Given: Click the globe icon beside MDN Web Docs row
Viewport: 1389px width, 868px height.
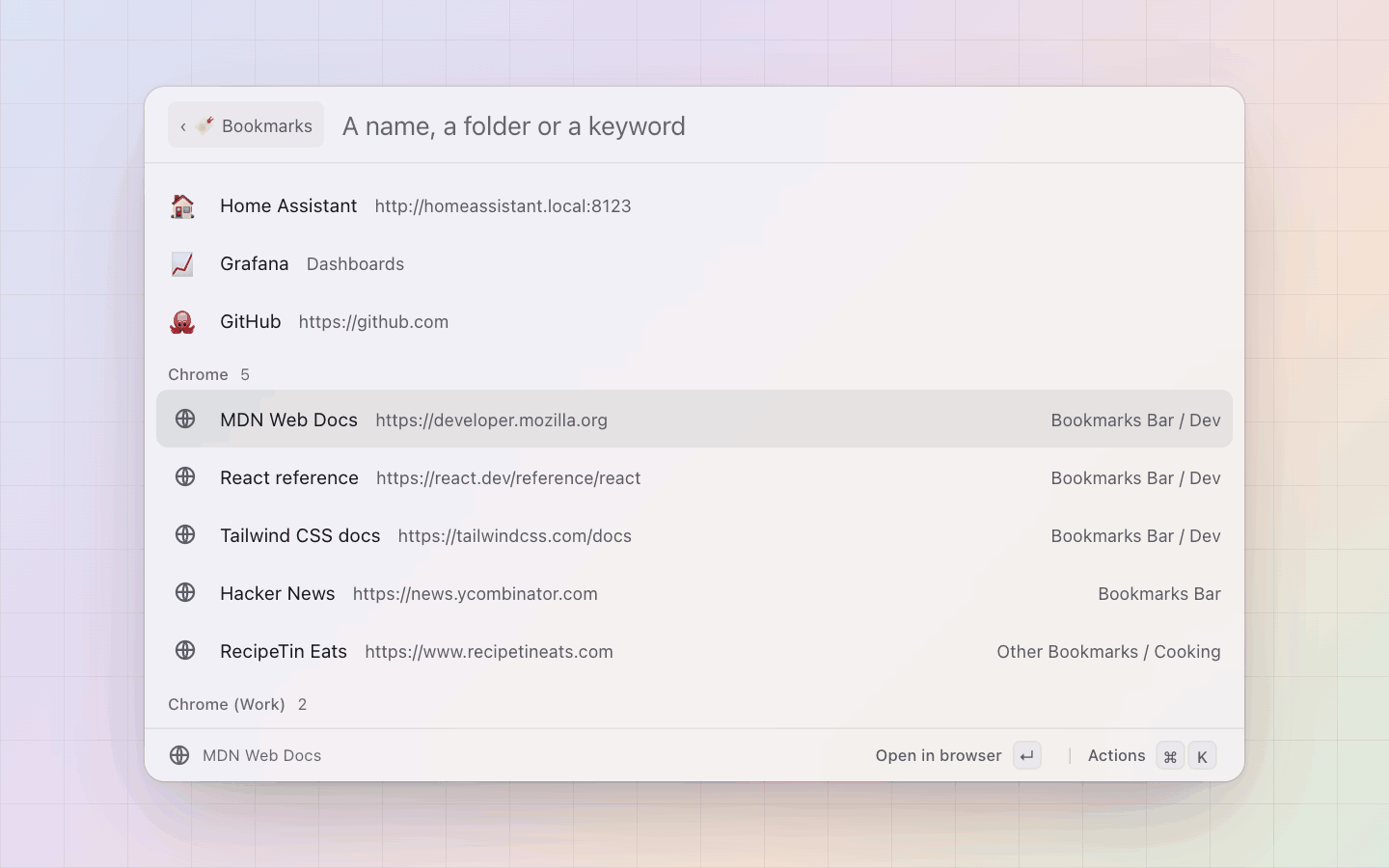Looking at the screenshot, I should coord(185,419).
